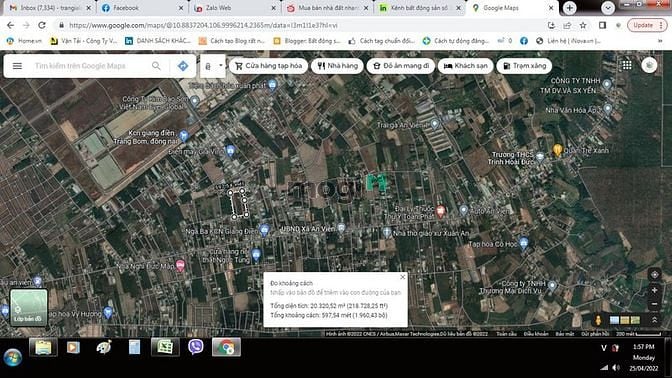Image resolution: width=672 pixels, height=378 pixels.
Task: Select the Trường THCS Trịnh Hoài Đức pin
Action: pos(540,157)
